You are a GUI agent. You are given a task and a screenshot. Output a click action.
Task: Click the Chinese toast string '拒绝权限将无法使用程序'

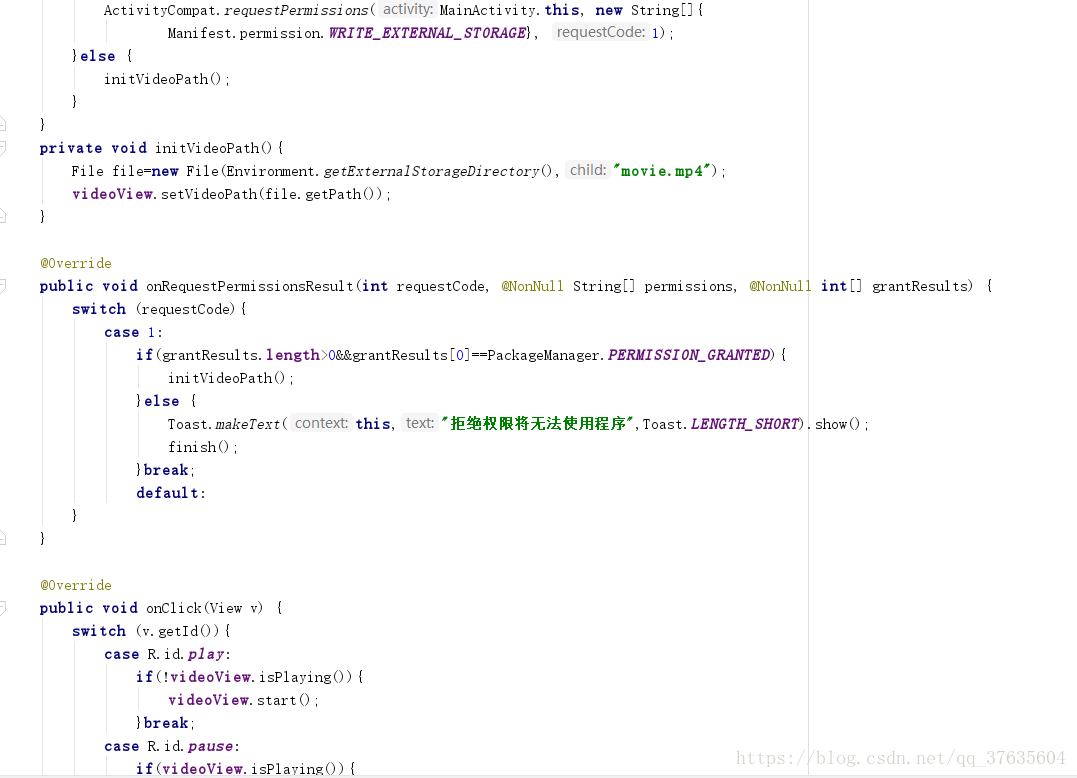(536, 424)
